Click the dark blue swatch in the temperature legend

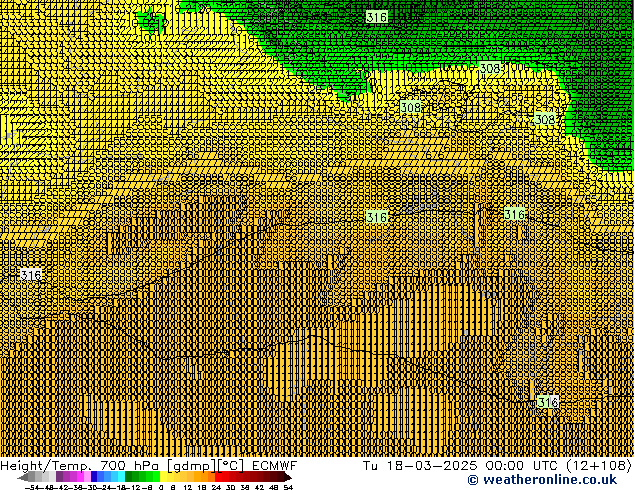(94, 477)
